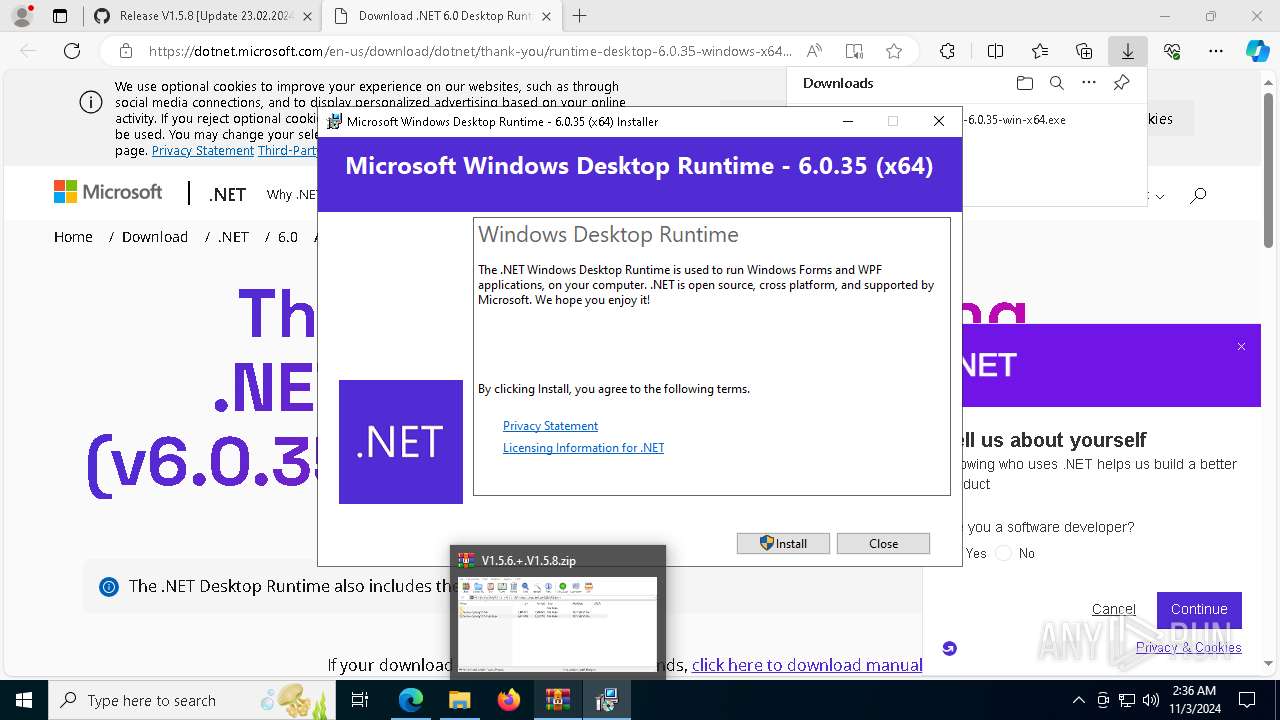This screenshot has width=1280, height=720.
Task: Click the downloaded win-x64.exe file entry
Action: point(1016,119)
